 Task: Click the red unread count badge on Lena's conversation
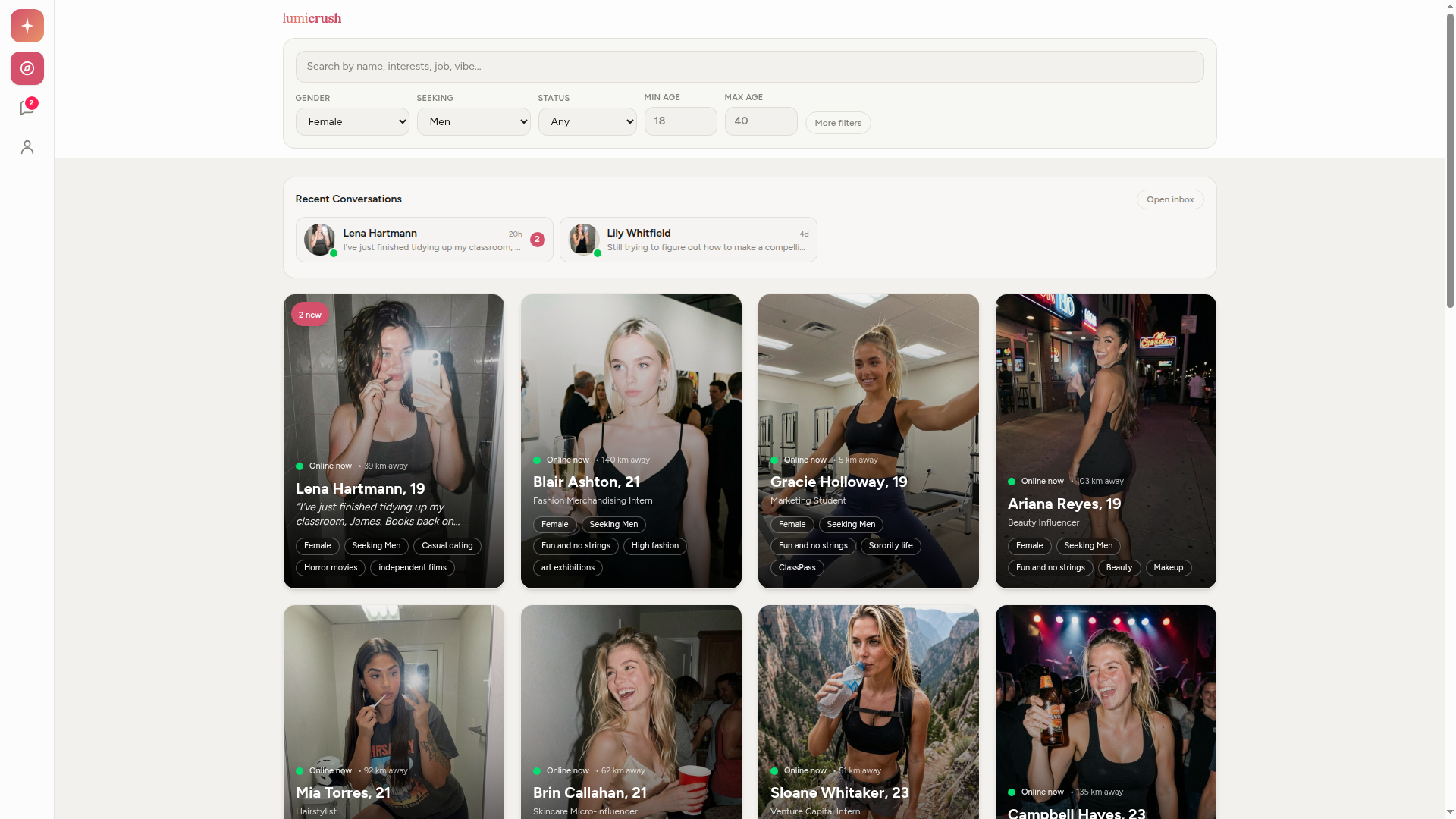click(x=537, y=240)
